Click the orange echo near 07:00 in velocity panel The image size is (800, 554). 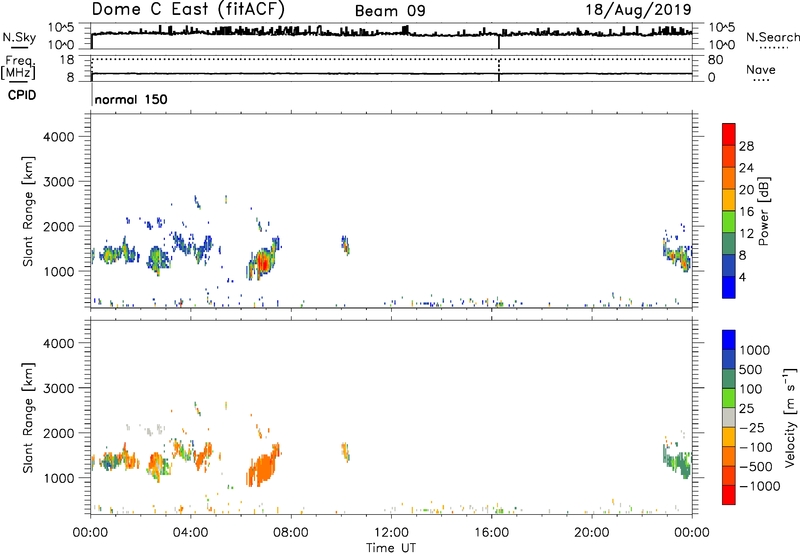coord(263,467)
